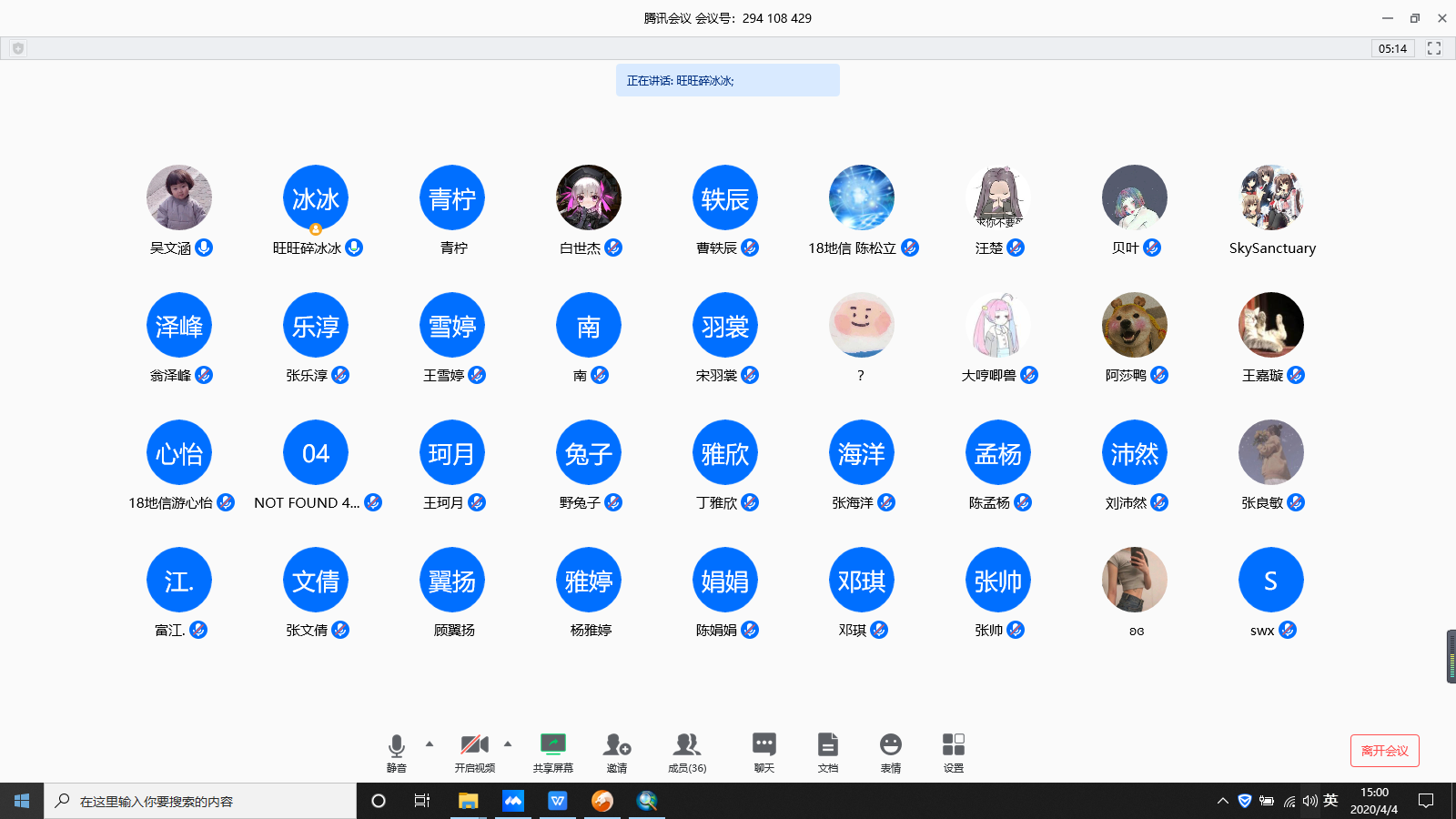
Task: Open Tencent Meeting in the taskbar
Action: coord(513,801)
